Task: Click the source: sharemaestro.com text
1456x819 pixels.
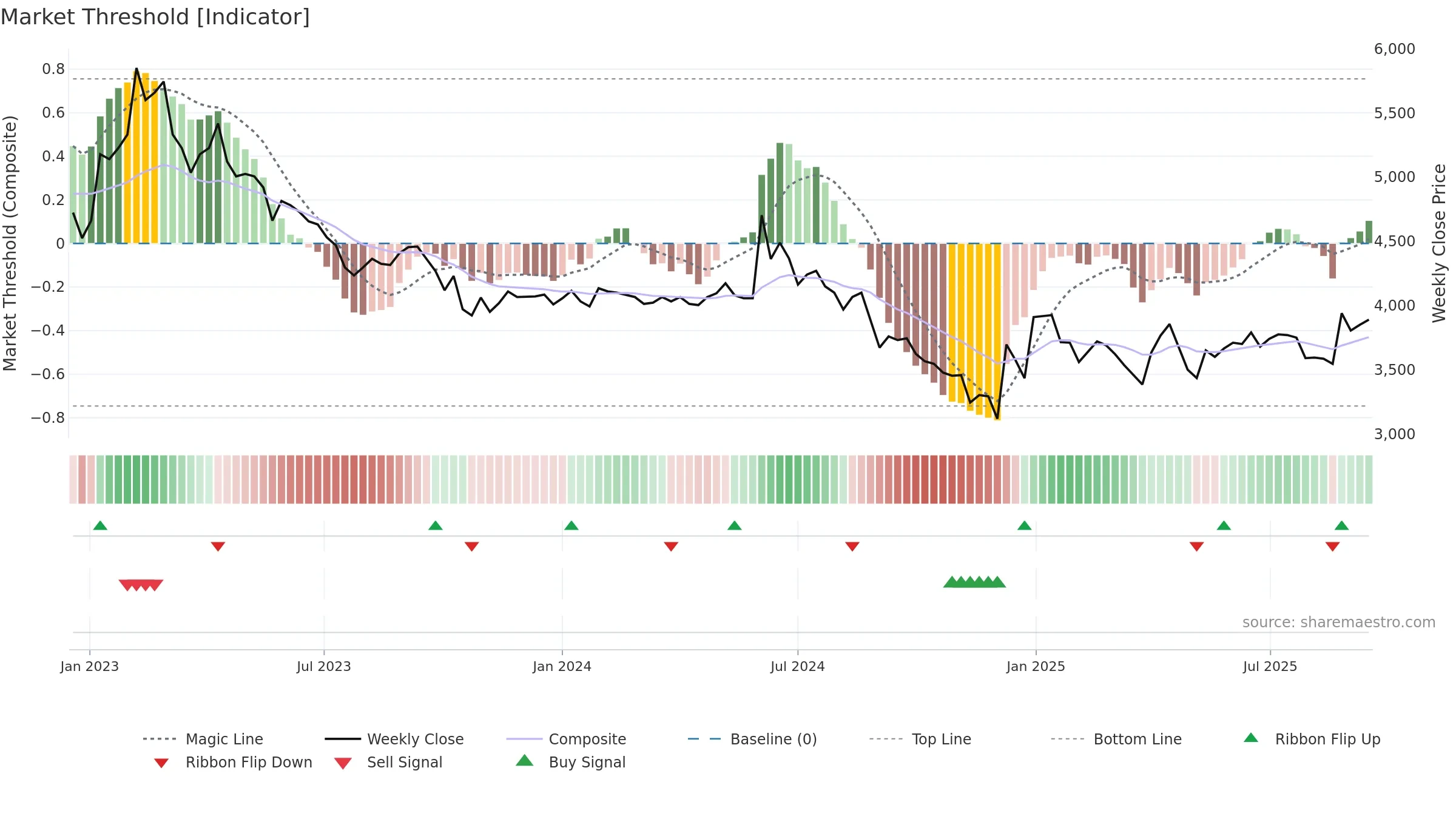Action: pyautogui.click(x=1339, y=622)
